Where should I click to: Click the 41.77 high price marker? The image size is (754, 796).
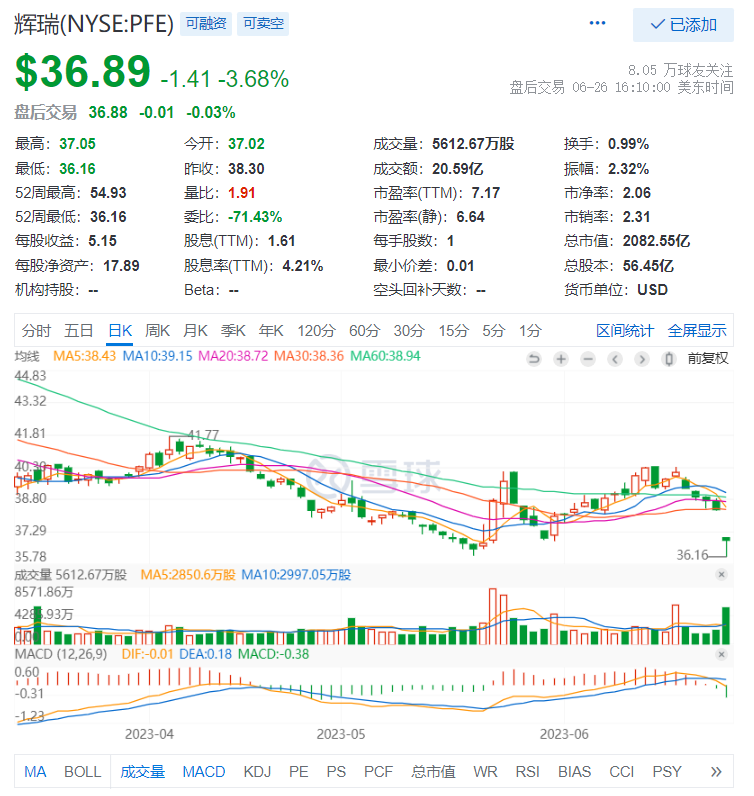coord(203,435)
